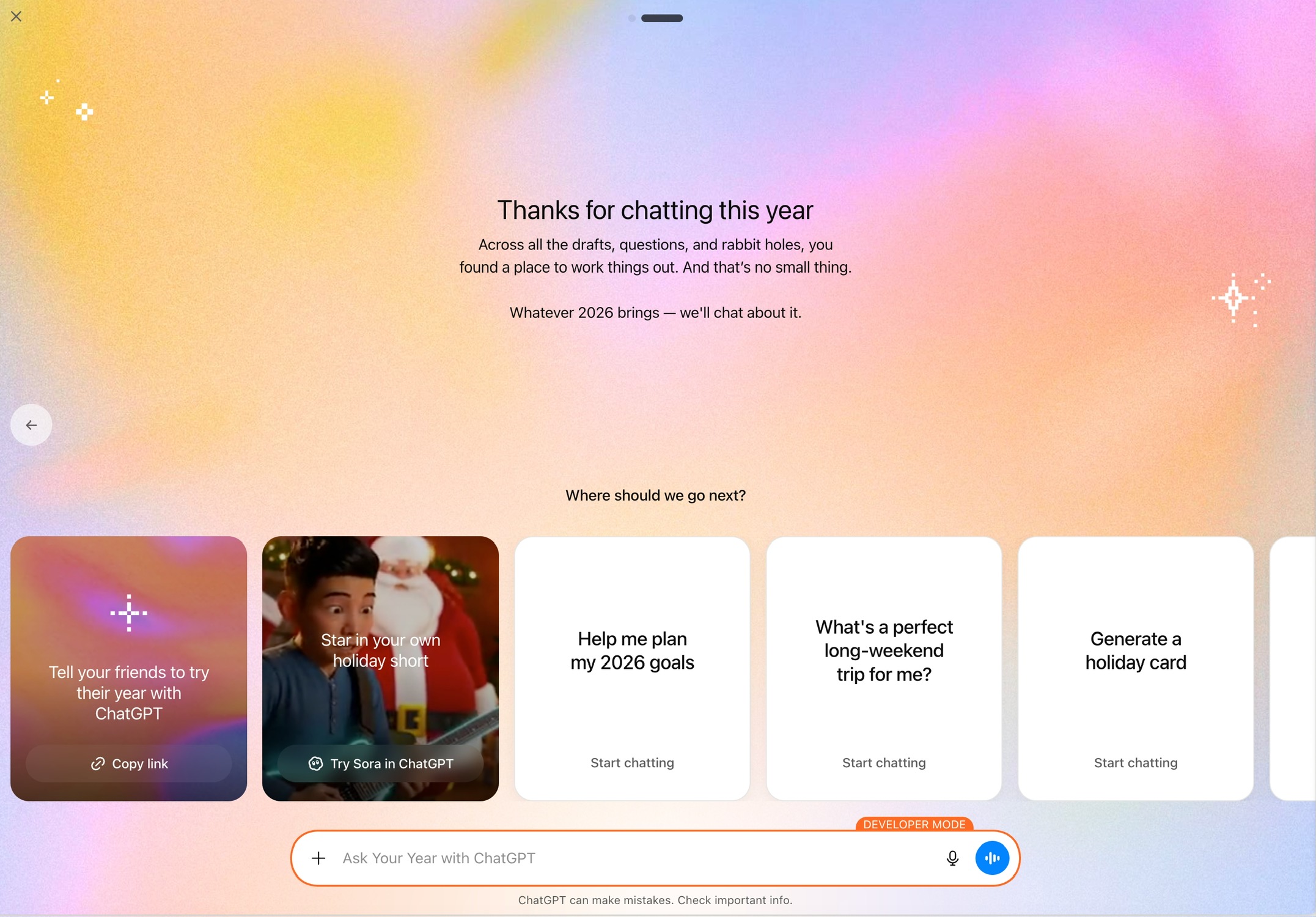
Task: Go back with the left arrow button
Action: click(31, 425)
